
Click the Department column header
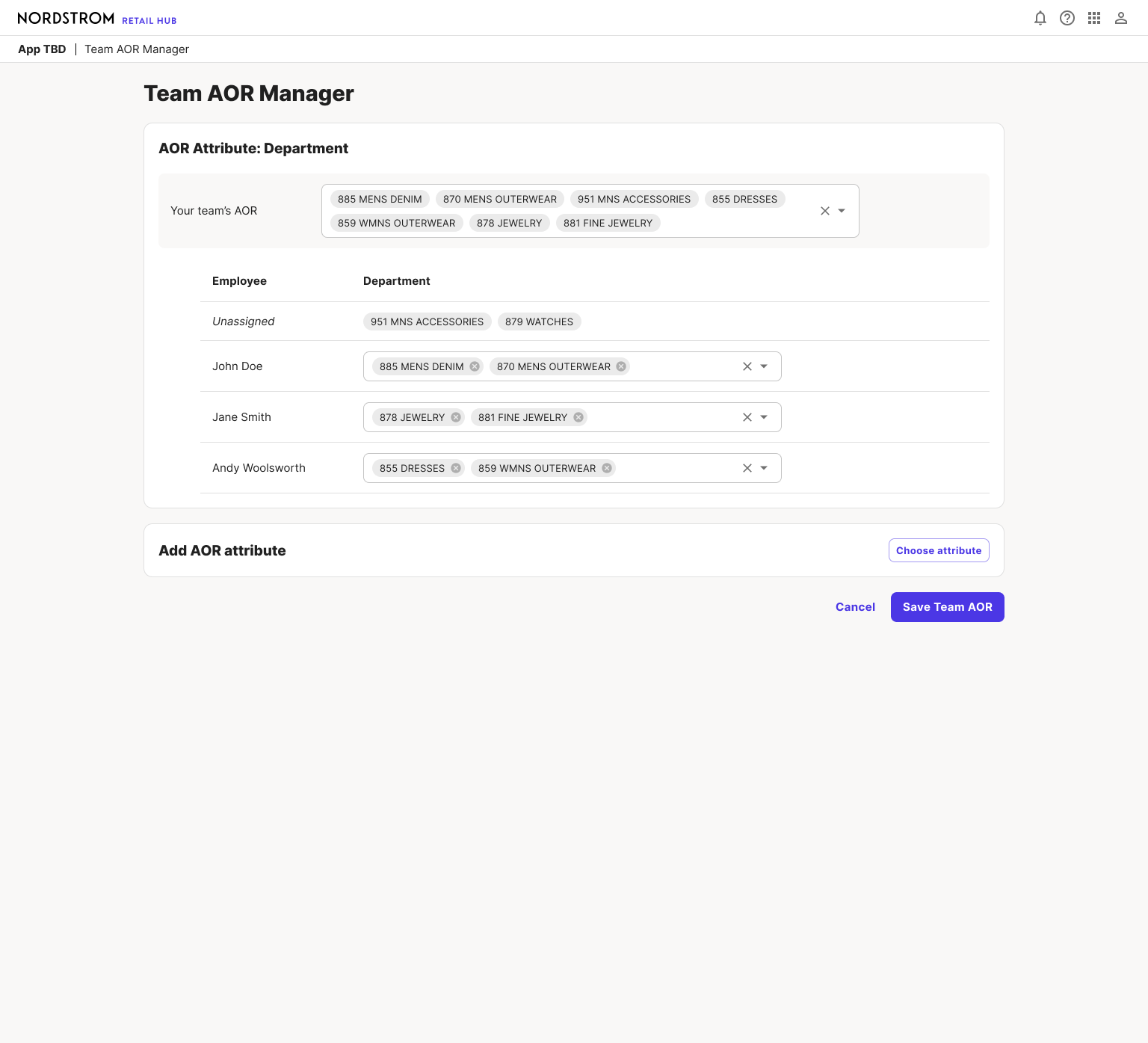click(x=397, y=281)
